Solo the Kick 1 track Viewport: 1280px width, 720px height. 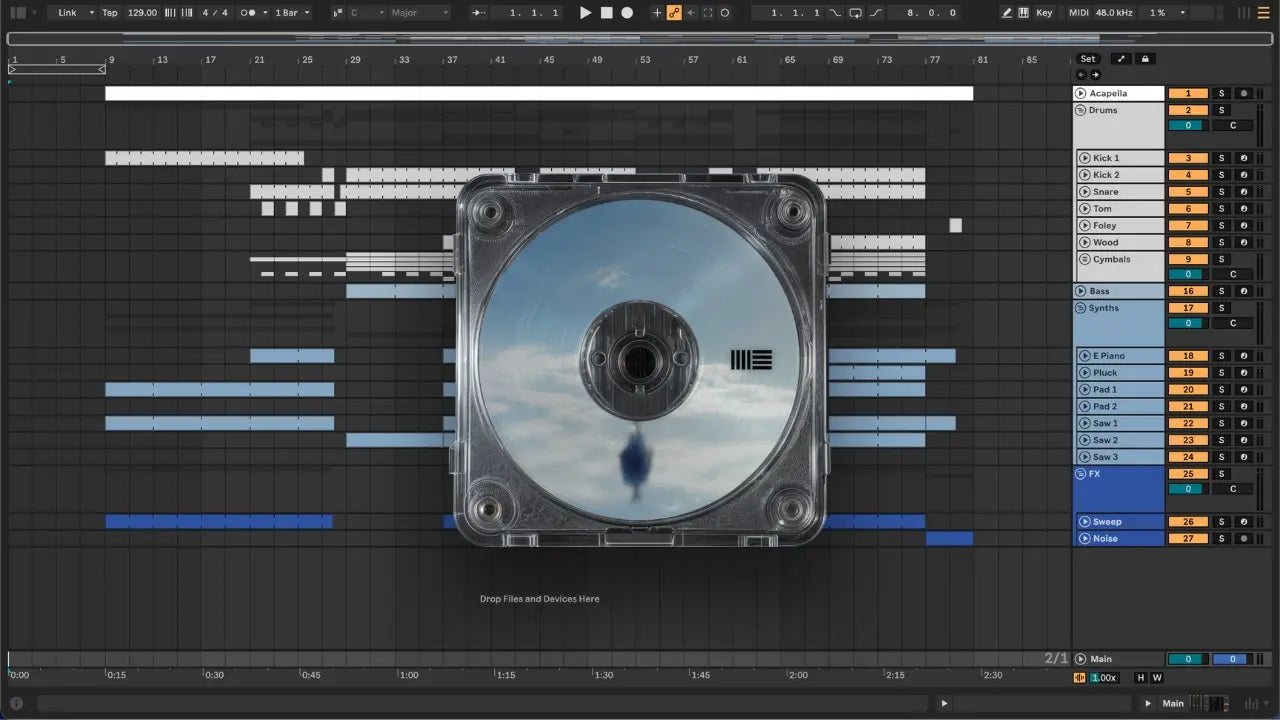click(1220, 158)
